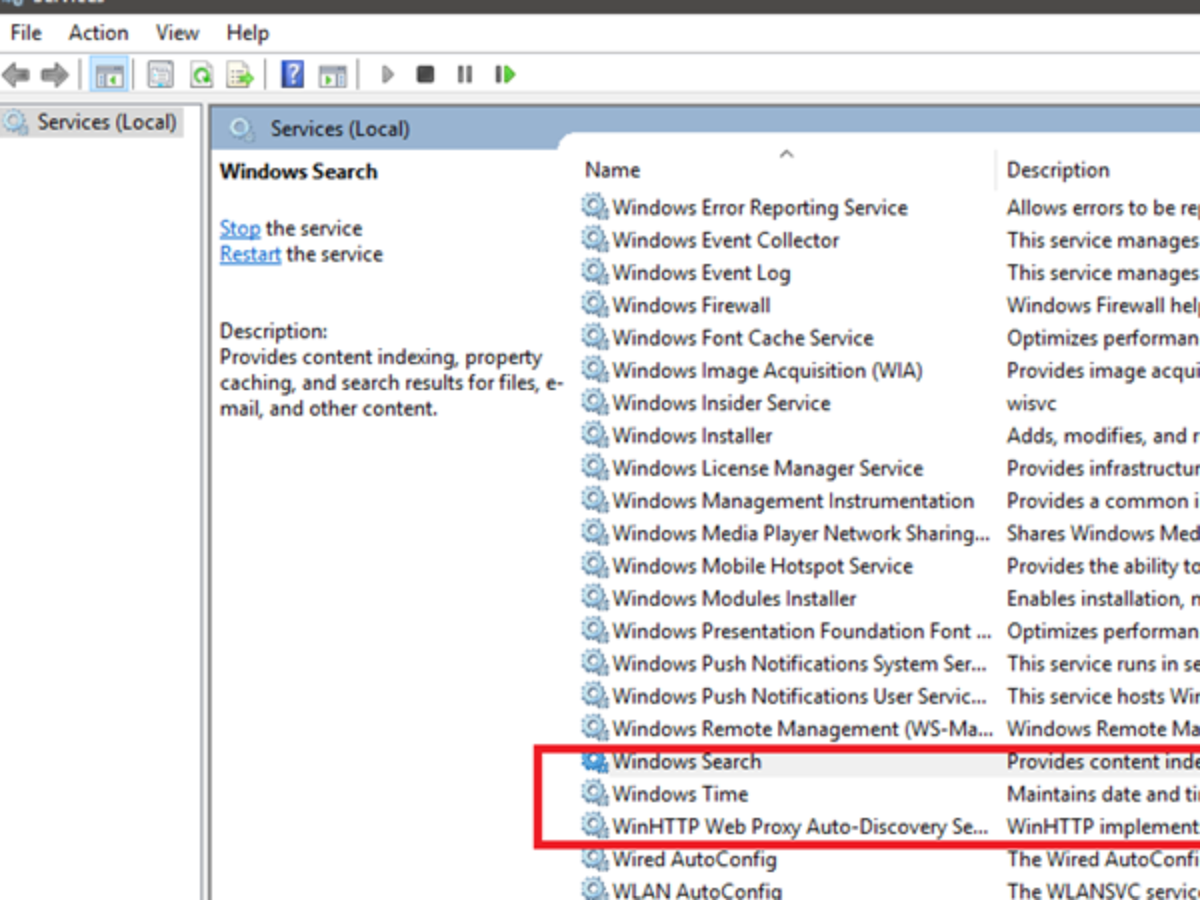The width and height of the screenshot is (1200, 900).
Task: Click the Restart the service link
Action: tap(250, 254)
